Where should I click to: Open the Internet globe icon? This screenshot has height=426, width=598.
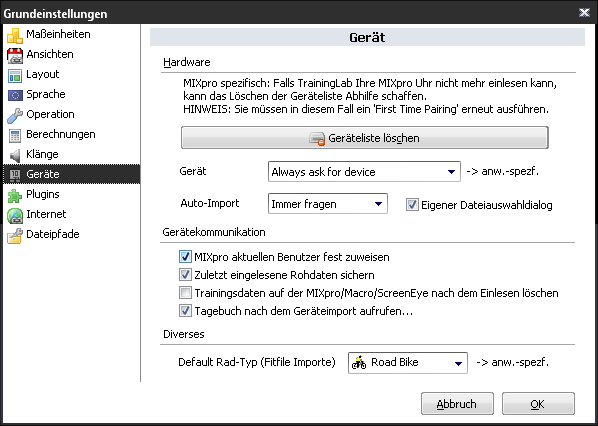click(x=15, y=215)
